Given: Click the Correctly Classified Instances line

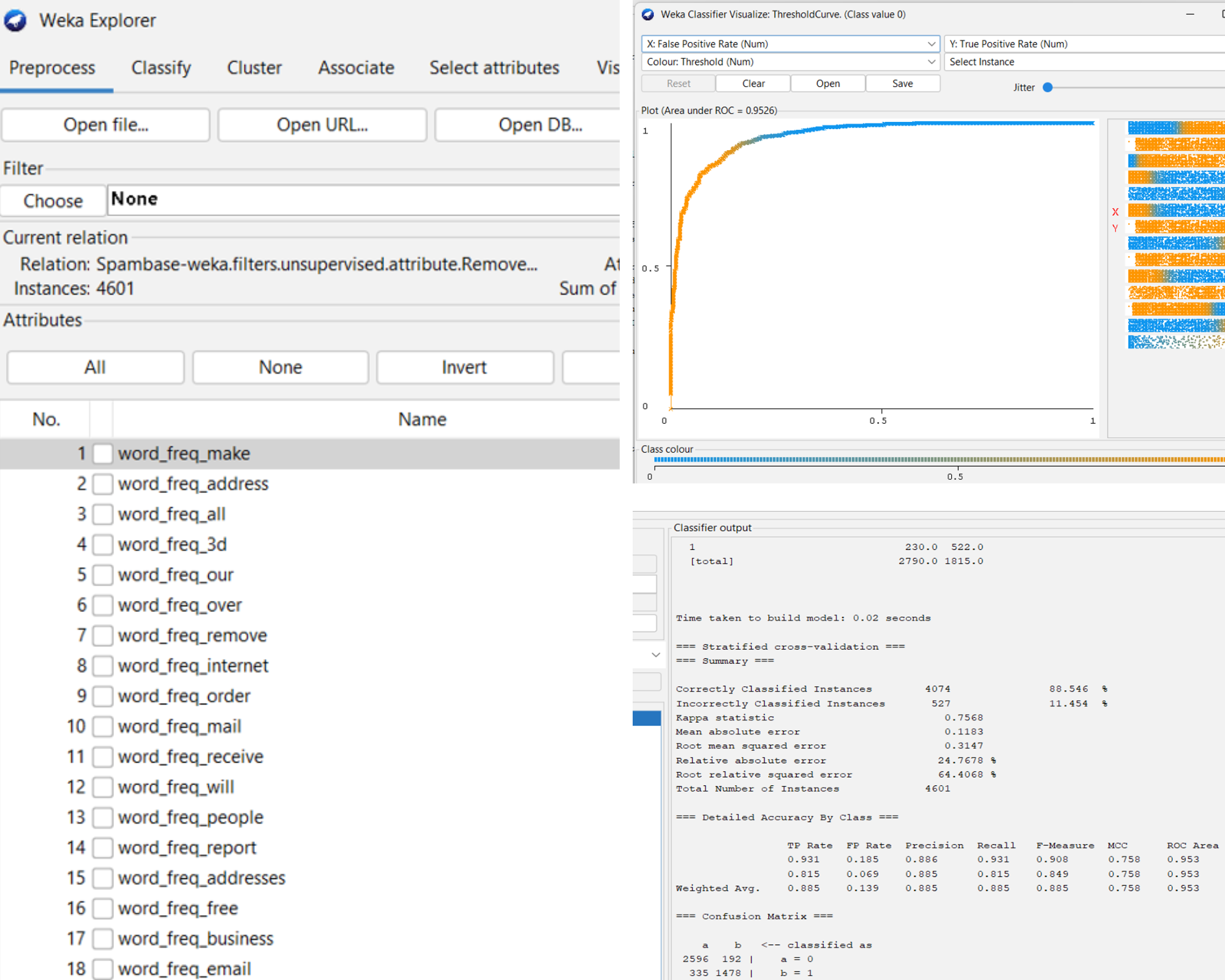Looking at the screenshot, I should coord(892,689).
